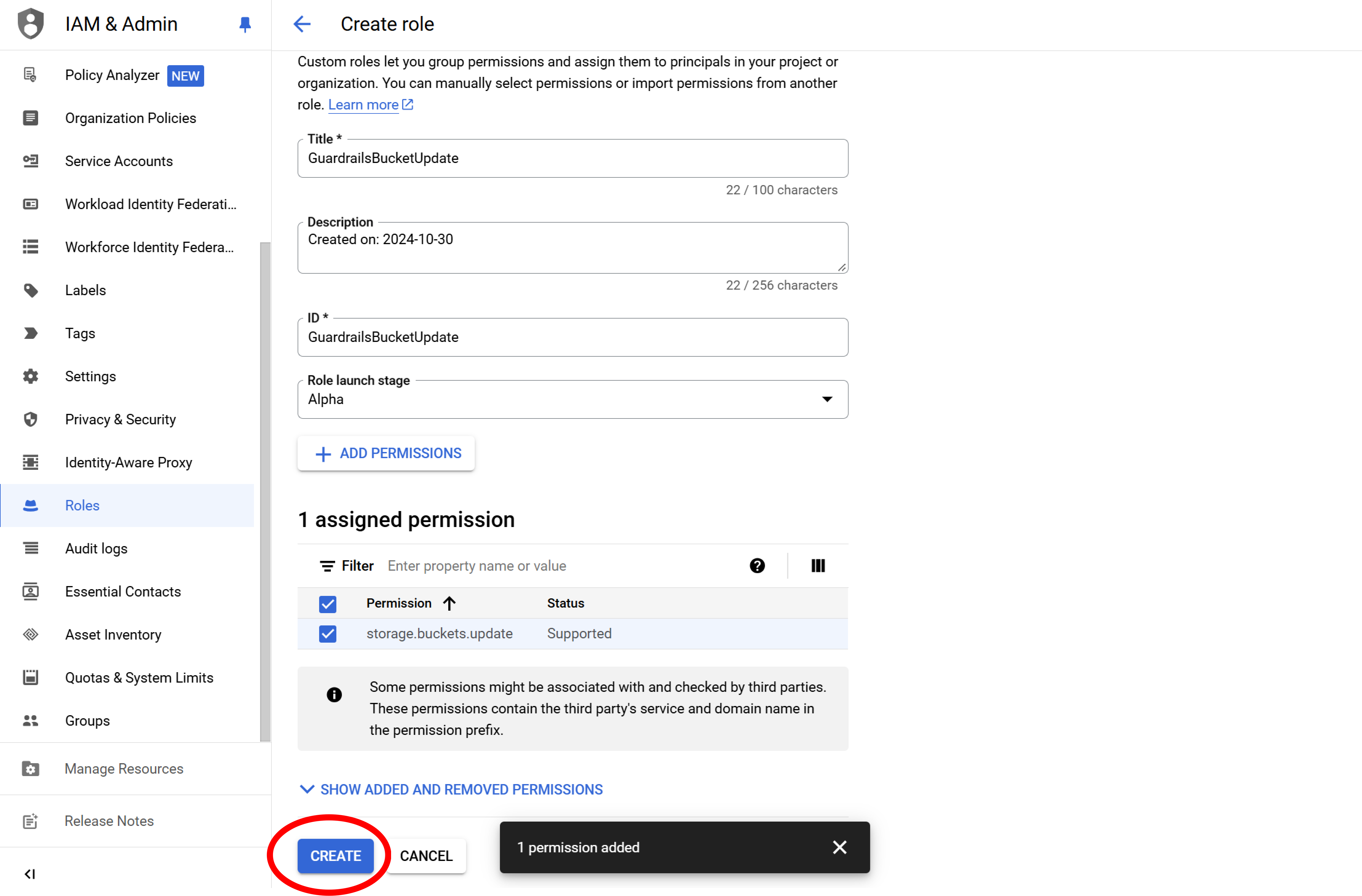Open filter help question mark icon
Screen dimensions: 1362x896
757,565
